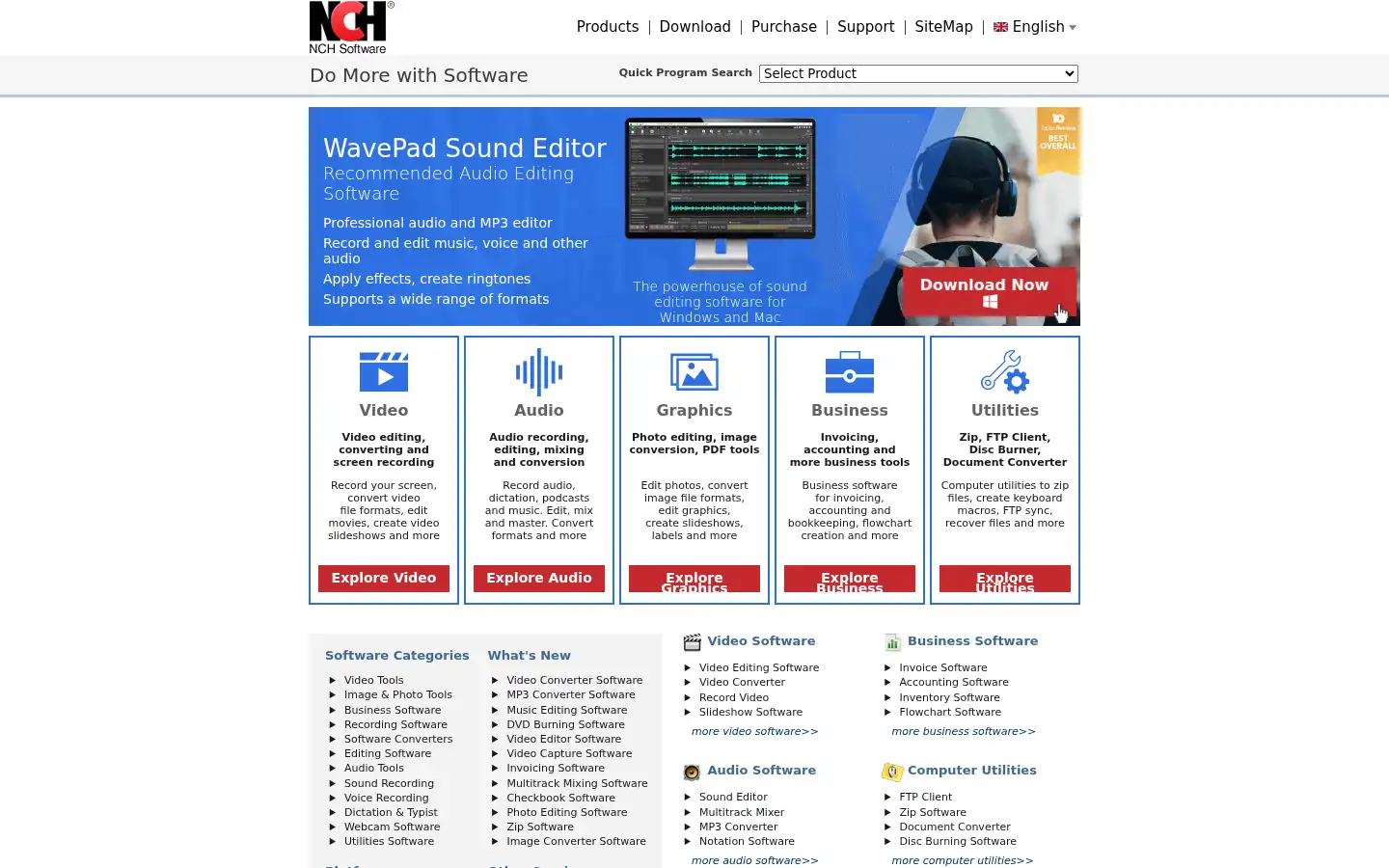Open the Document Converter link

[x=955, y=827]
